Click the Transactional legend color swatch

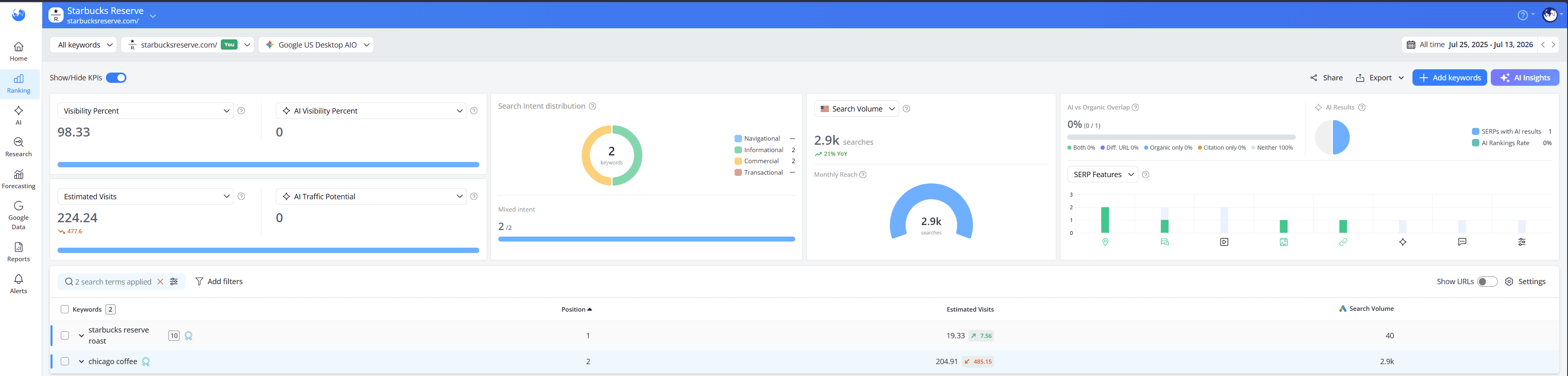click(x=738, y=173)
